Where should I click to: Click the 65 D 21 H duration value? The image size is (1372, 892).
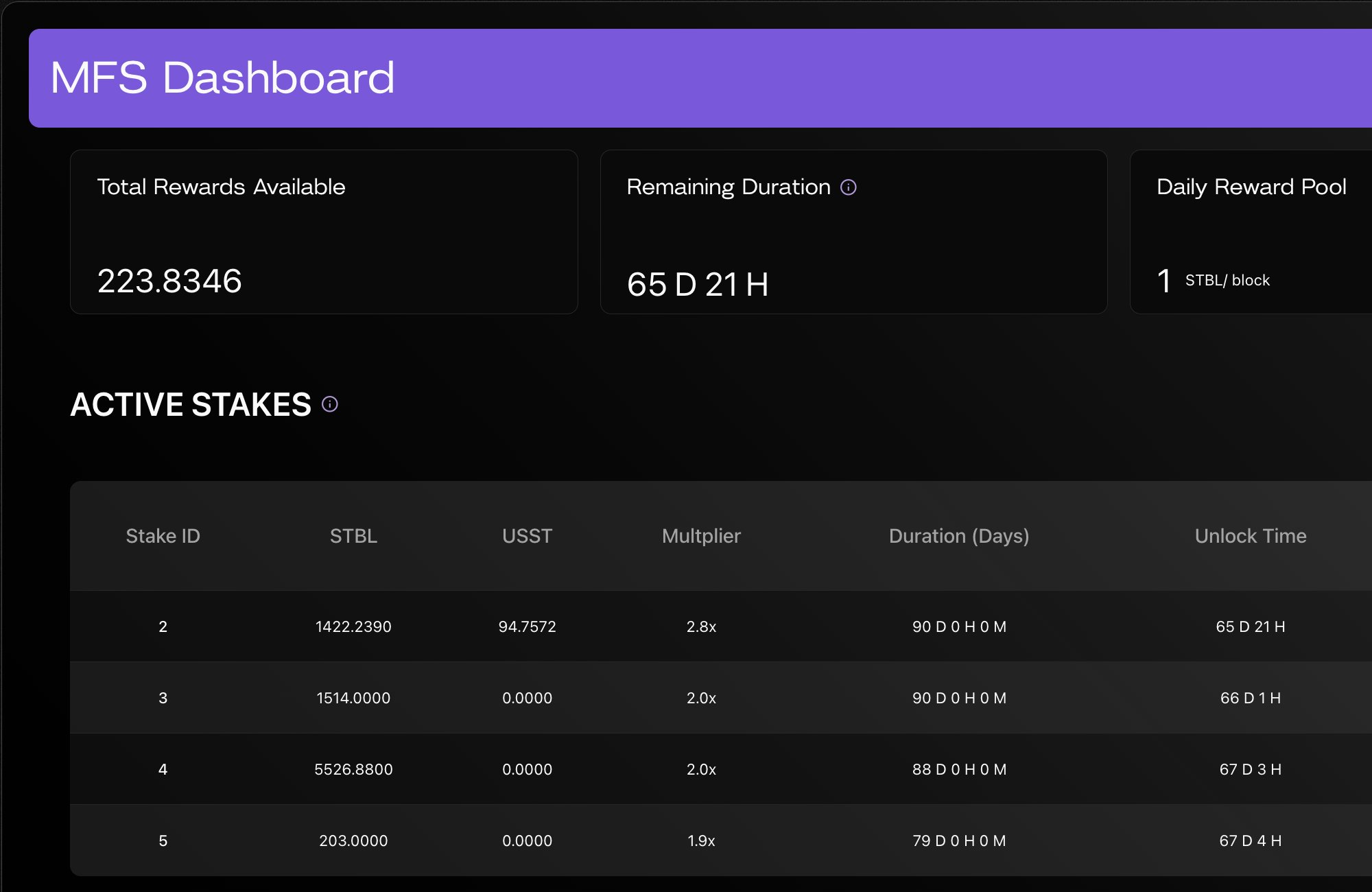point(697,284)
